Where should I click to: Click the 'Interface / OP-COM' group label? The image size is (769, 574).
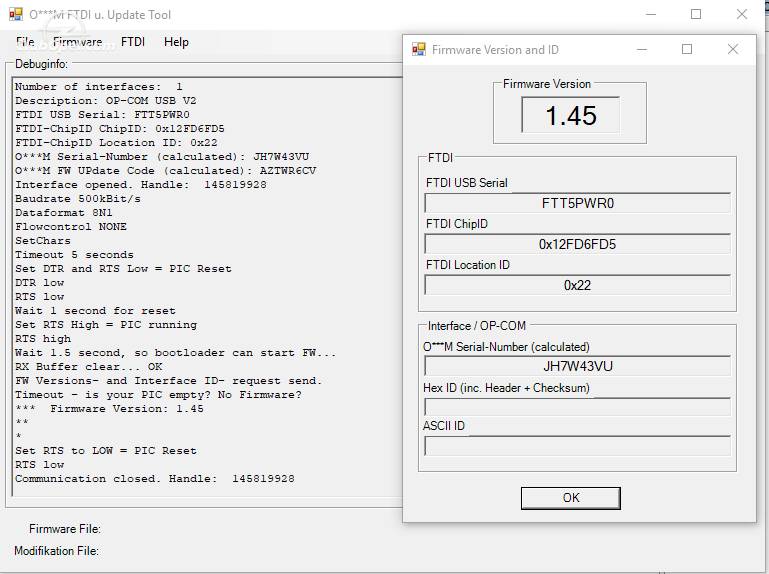477,326
